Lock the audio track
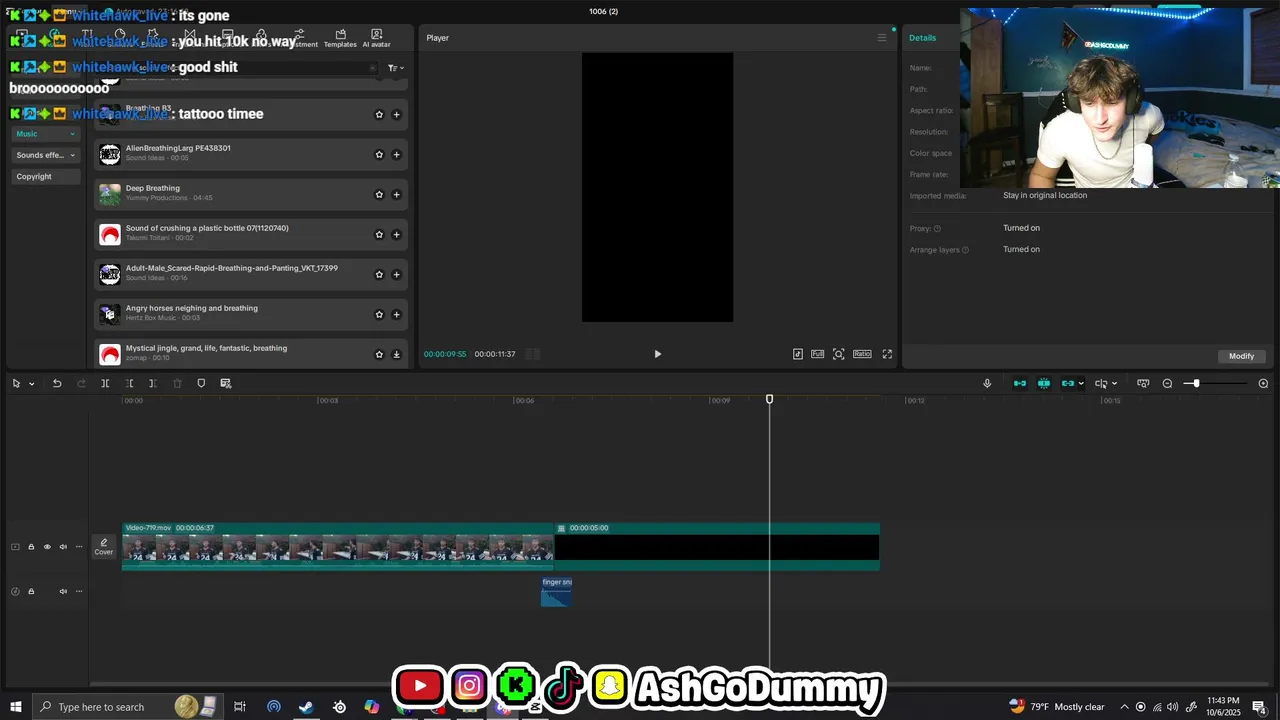The image size is (1280, 720). click(31, 591)
